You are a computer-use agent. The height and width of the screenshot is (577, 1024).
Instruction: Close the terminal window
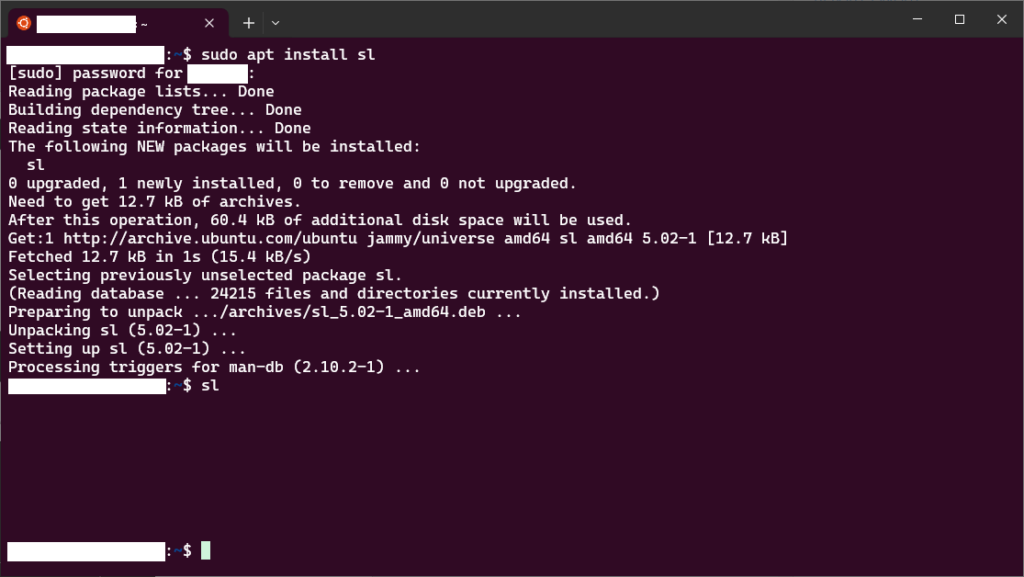pyautogui.click(x=1001, y=20)
